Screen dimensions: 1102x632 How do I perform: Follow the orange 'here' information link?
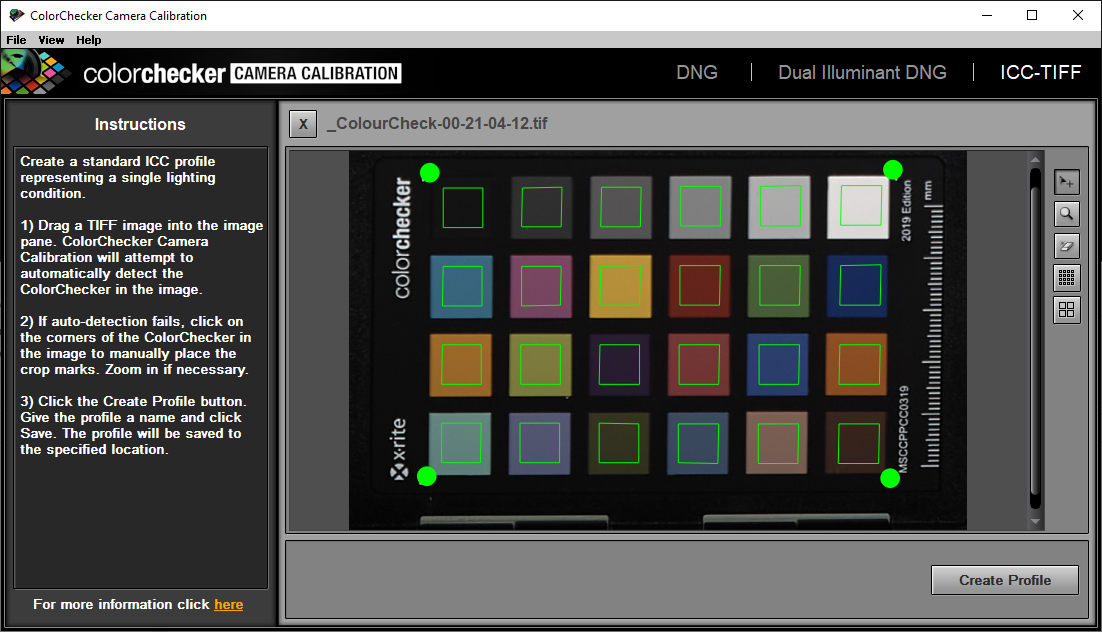point(228,605)
